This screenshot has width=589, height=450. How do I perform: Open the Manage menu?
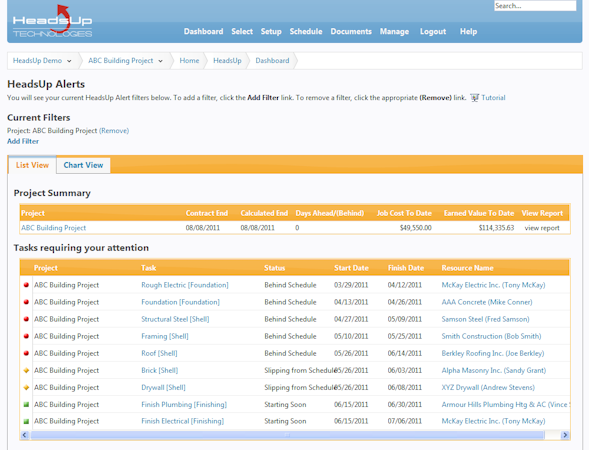pos(394,32)
